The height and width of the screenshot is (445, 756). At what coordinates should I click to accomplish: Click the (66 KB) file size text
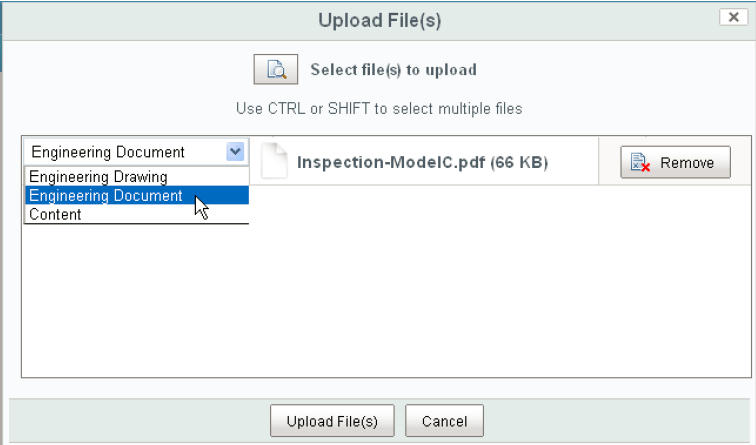tap(519, 162)
